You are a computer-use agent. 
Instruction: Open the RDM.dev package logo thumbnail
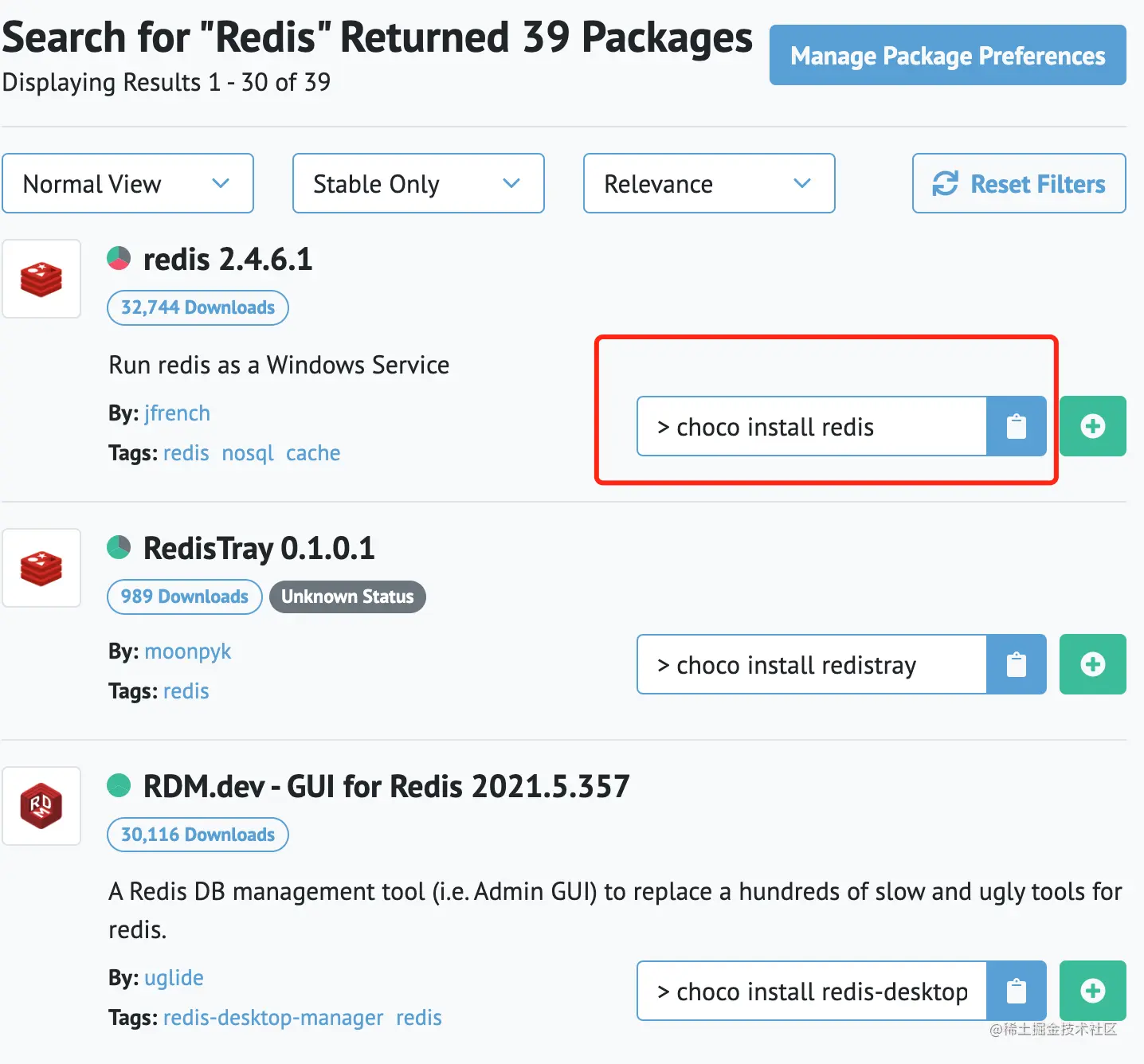point(41,806)
